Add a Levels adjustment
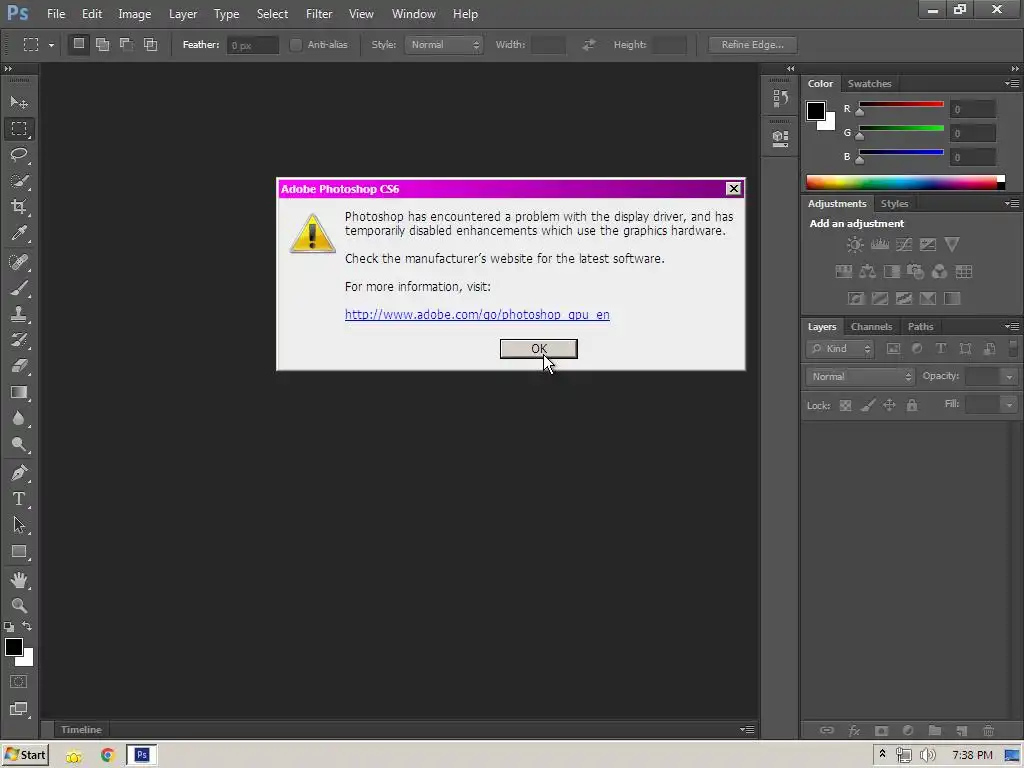1024x768 pixels. pos(880,245)
